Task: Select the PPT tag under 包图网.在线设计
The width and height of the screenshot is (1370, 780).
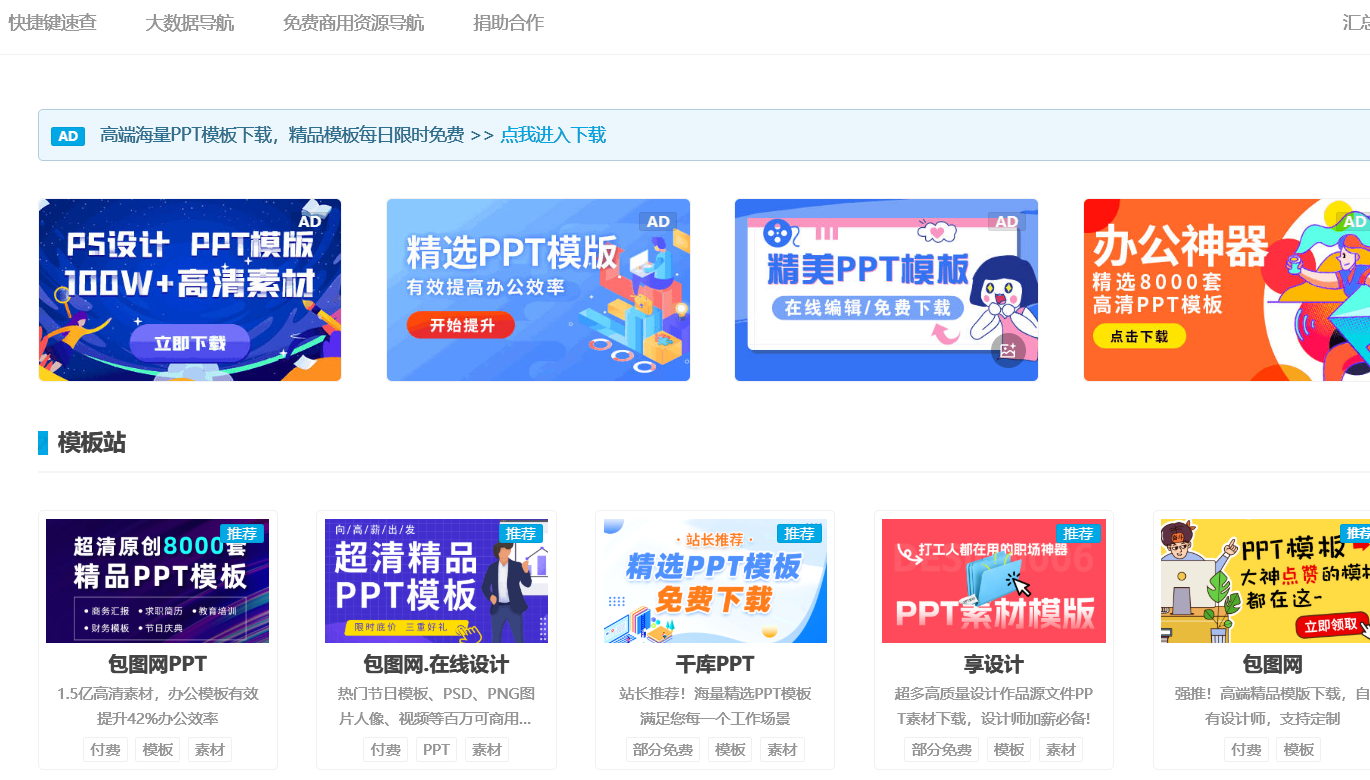Action: [436, 750]
